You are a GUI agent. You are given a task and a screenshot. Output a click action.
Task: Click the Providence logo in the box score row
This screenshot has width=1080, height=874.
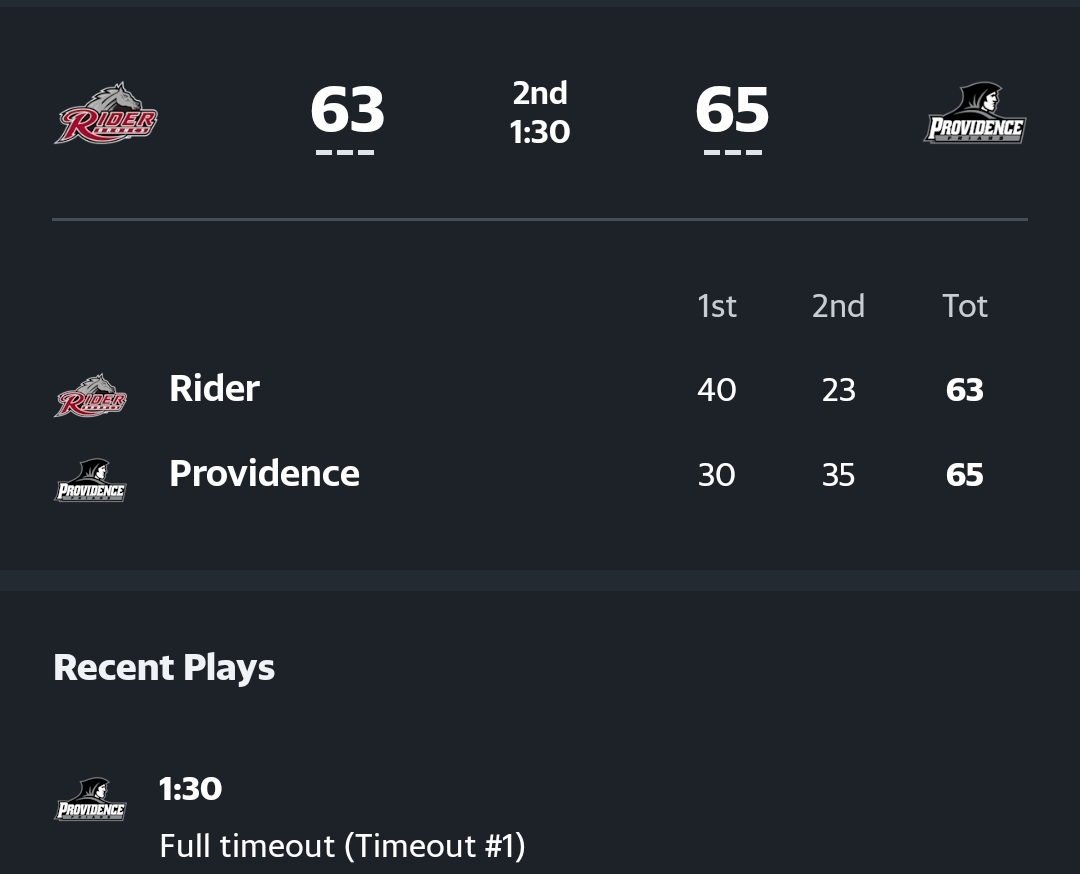coord(91,481)
